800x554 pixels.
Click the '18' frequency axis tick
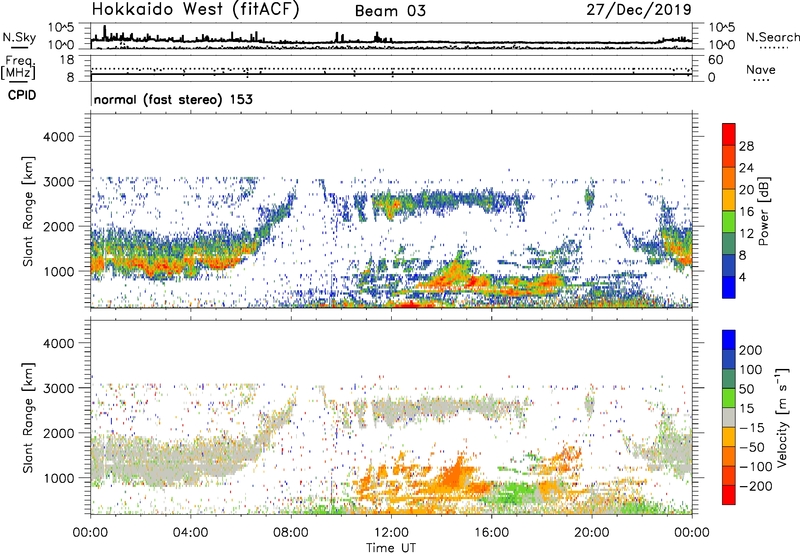pos(66,60)
